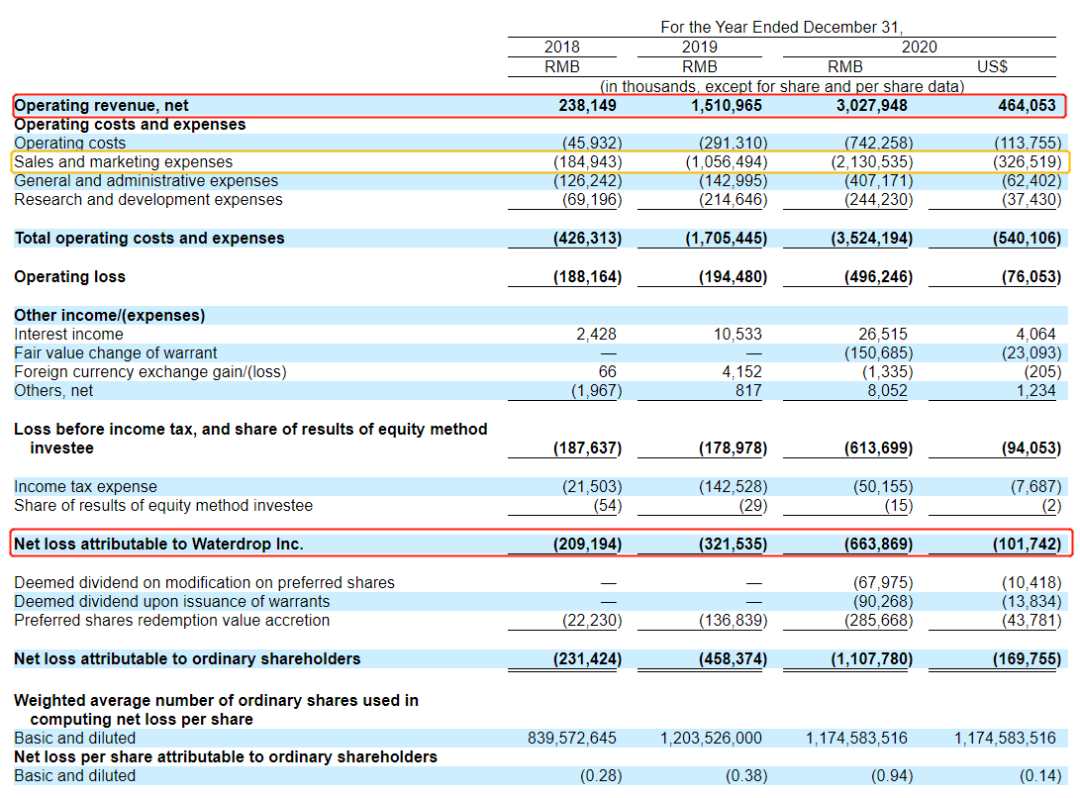This screenshot has height=798, width=1080.
Task: Click the "Operating revenue, net" row label
Action: [x=101, y=105]
